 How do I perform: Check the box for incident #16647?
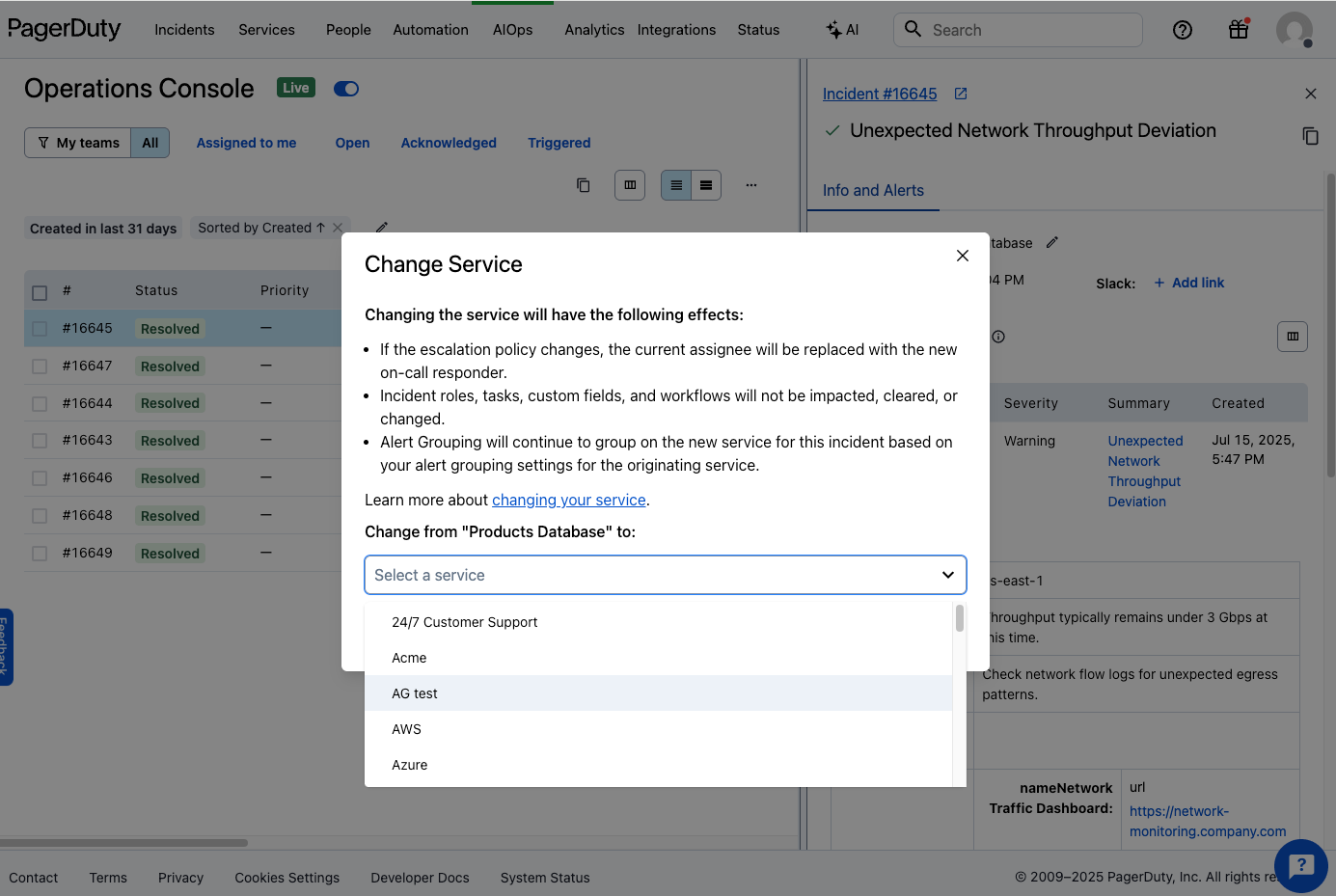40,367
